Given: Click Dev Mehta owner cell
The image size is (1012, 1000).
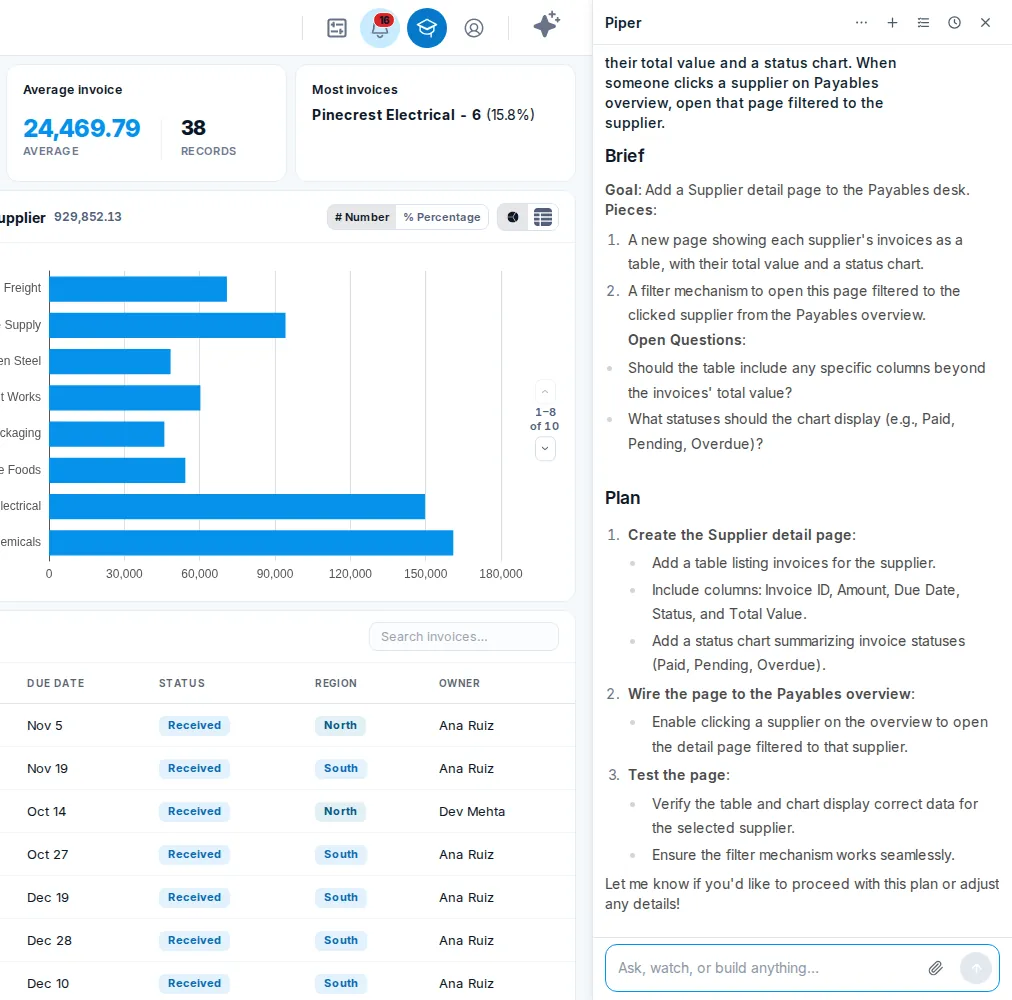Looking at the screenshot, I should coord(472,811).
